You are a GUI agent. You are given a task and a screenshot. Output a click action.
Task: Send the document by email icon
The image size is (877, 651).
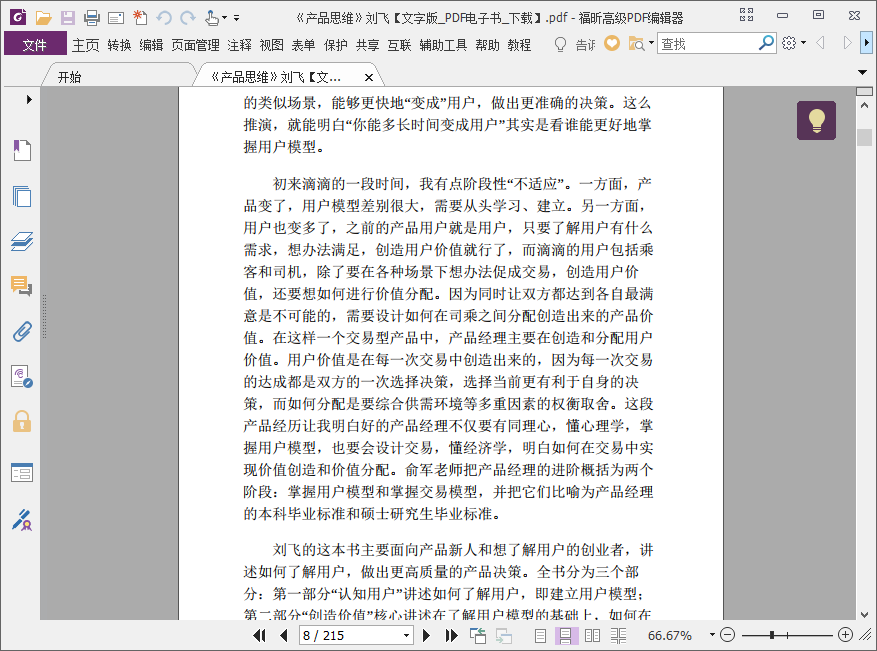click(x=116, y=18)
